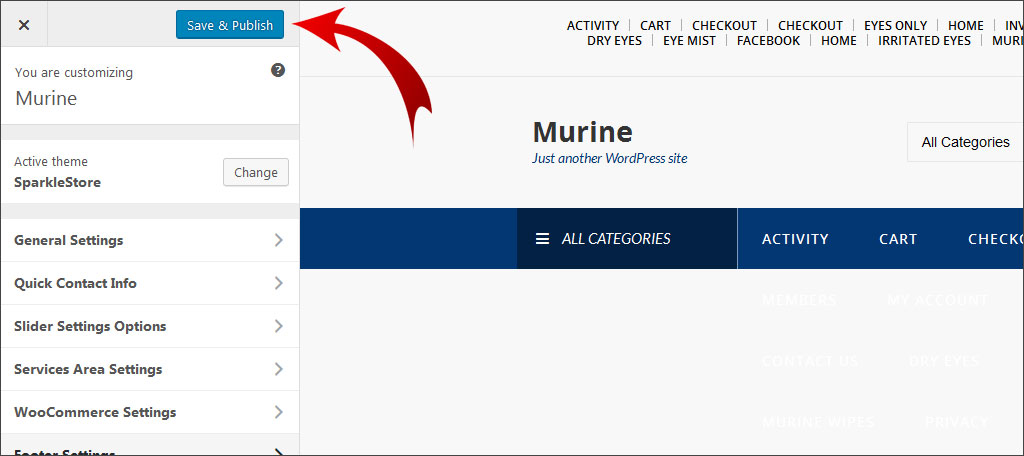Click IRRITATED EYES top menu link

coord(924,41)
